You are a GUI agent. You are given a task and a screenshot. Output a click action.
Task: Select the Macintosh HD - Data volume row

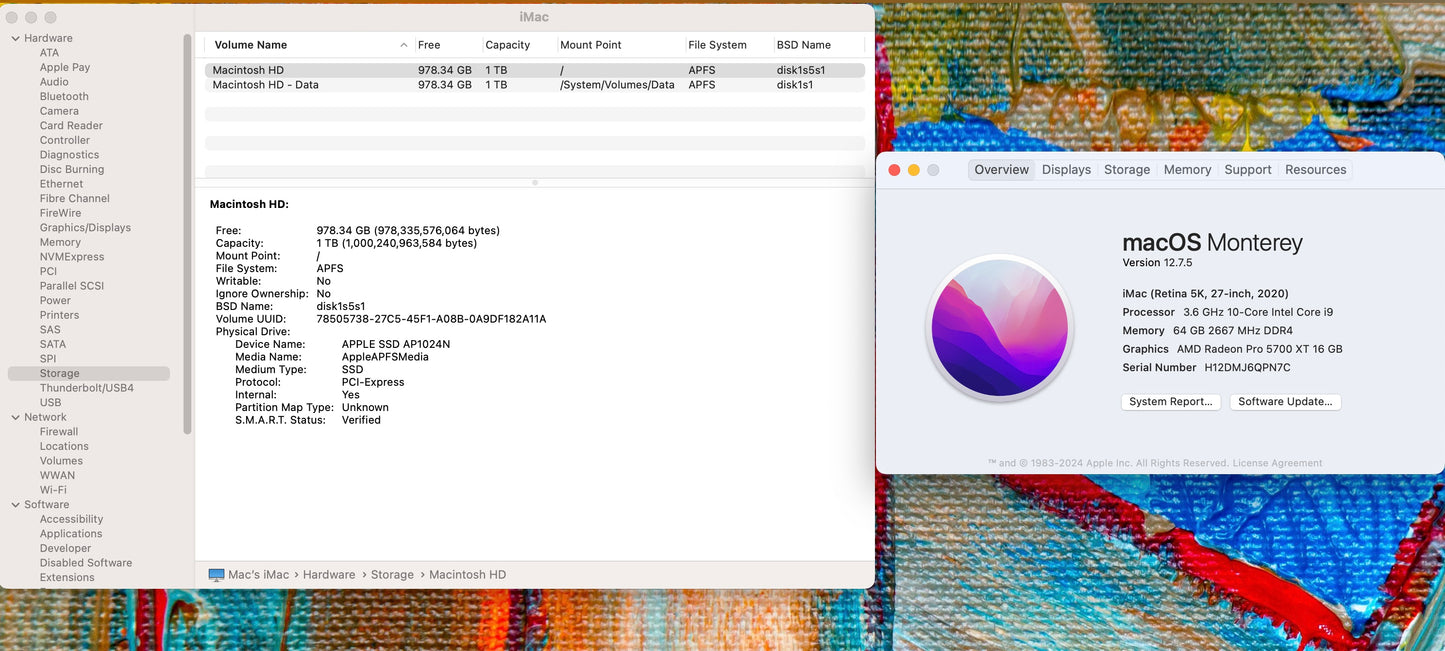[266, 85]
